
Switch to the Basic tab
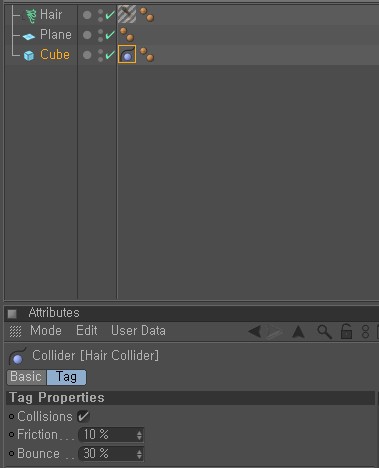pyautogui.click(x=27, y=377)
